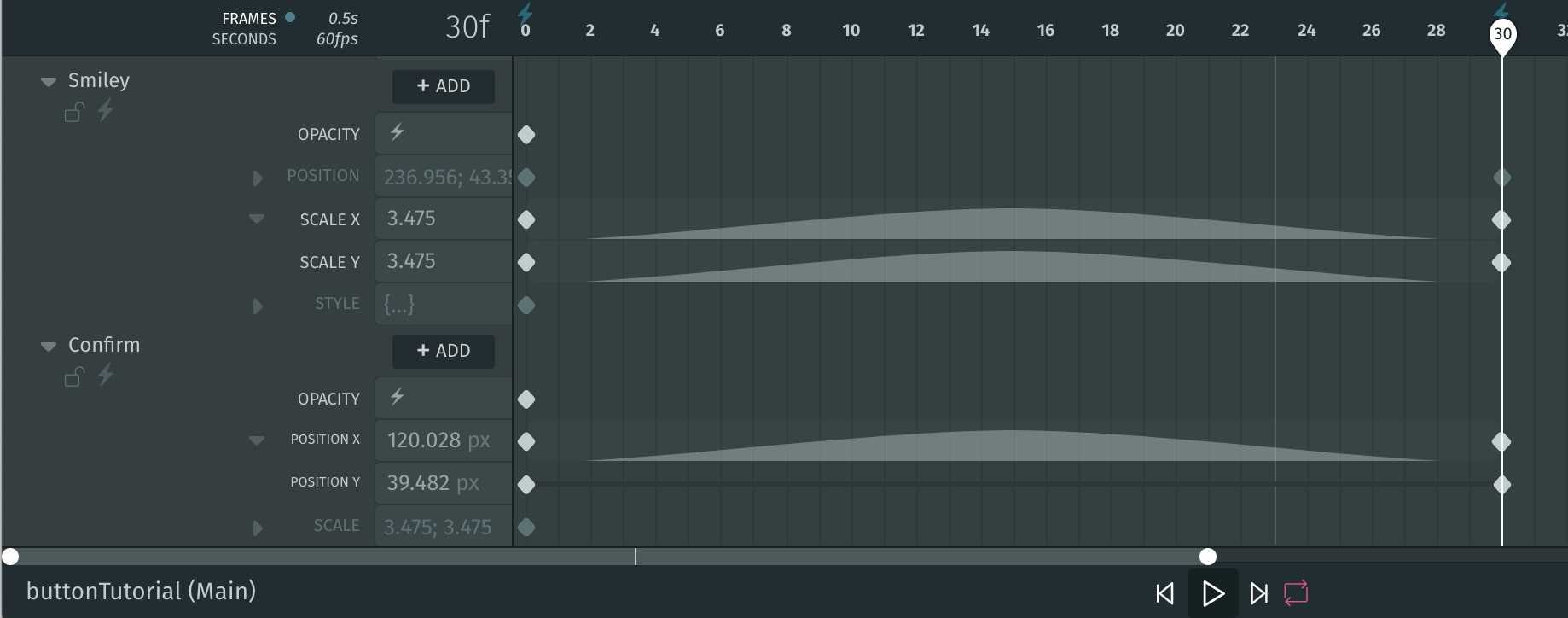Click the SCALE Y value field 3.475
This screenshot has height=618, width=1568.
click(444, 261)
